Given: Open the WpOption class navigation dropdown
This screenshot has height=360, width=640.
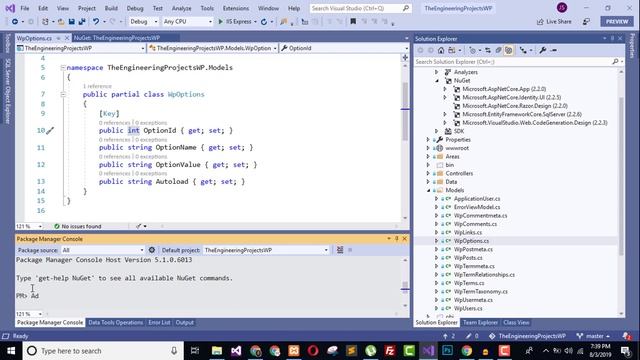Looking at the screenshot, I should 213,48.
